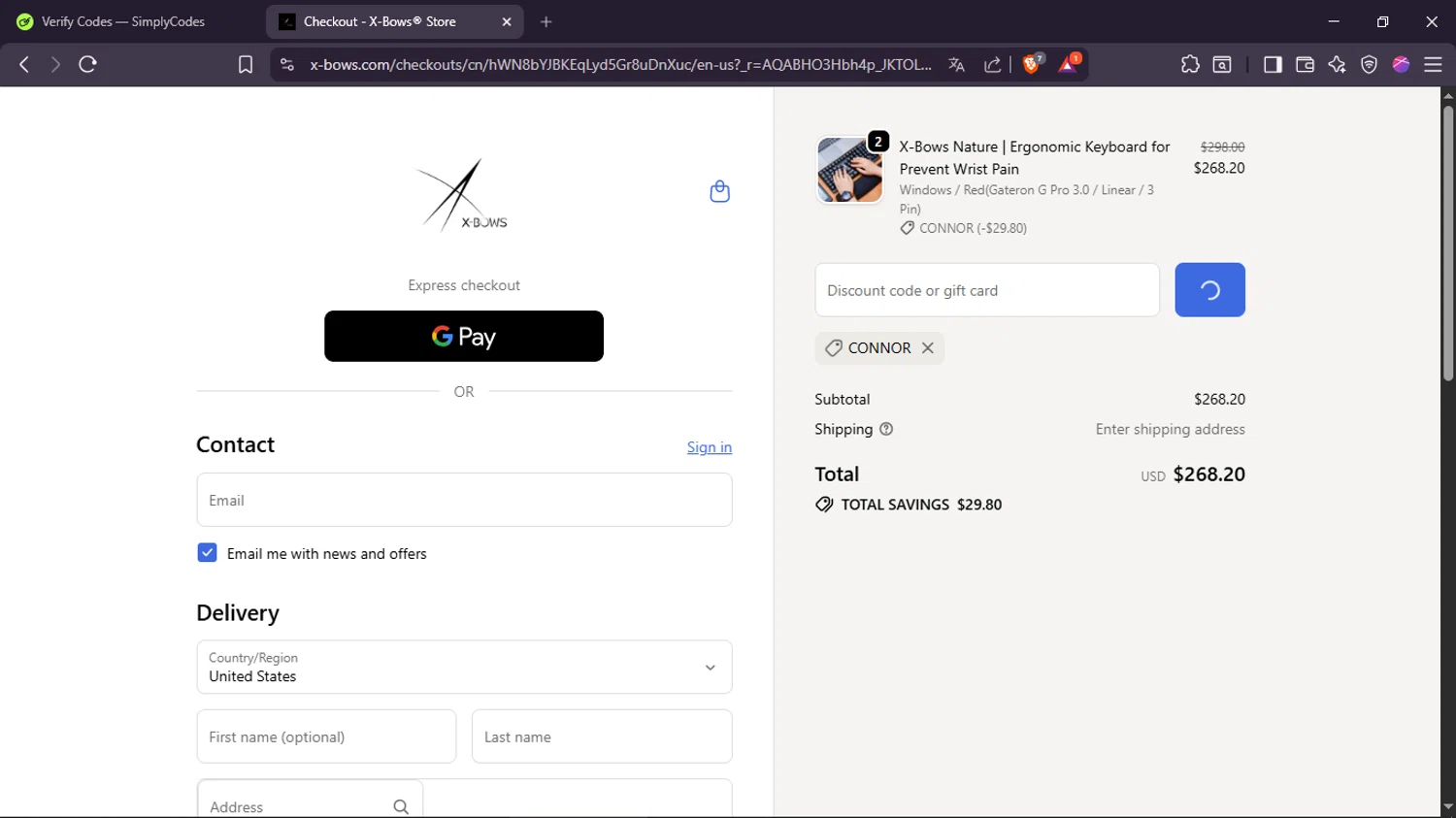
Task: Pay with the Google Pay button
Action: 464,336
